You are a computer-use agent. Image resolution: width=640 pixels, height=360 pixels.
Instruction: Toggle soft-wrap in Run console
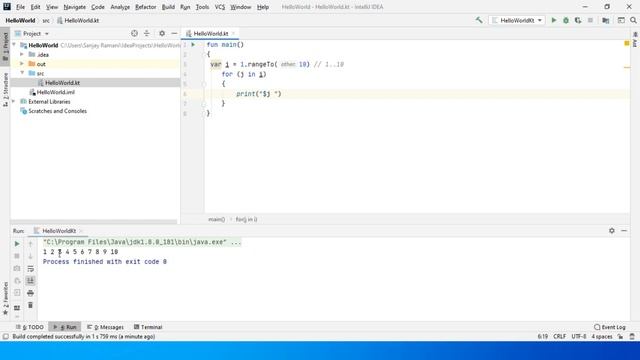[30, 269]
